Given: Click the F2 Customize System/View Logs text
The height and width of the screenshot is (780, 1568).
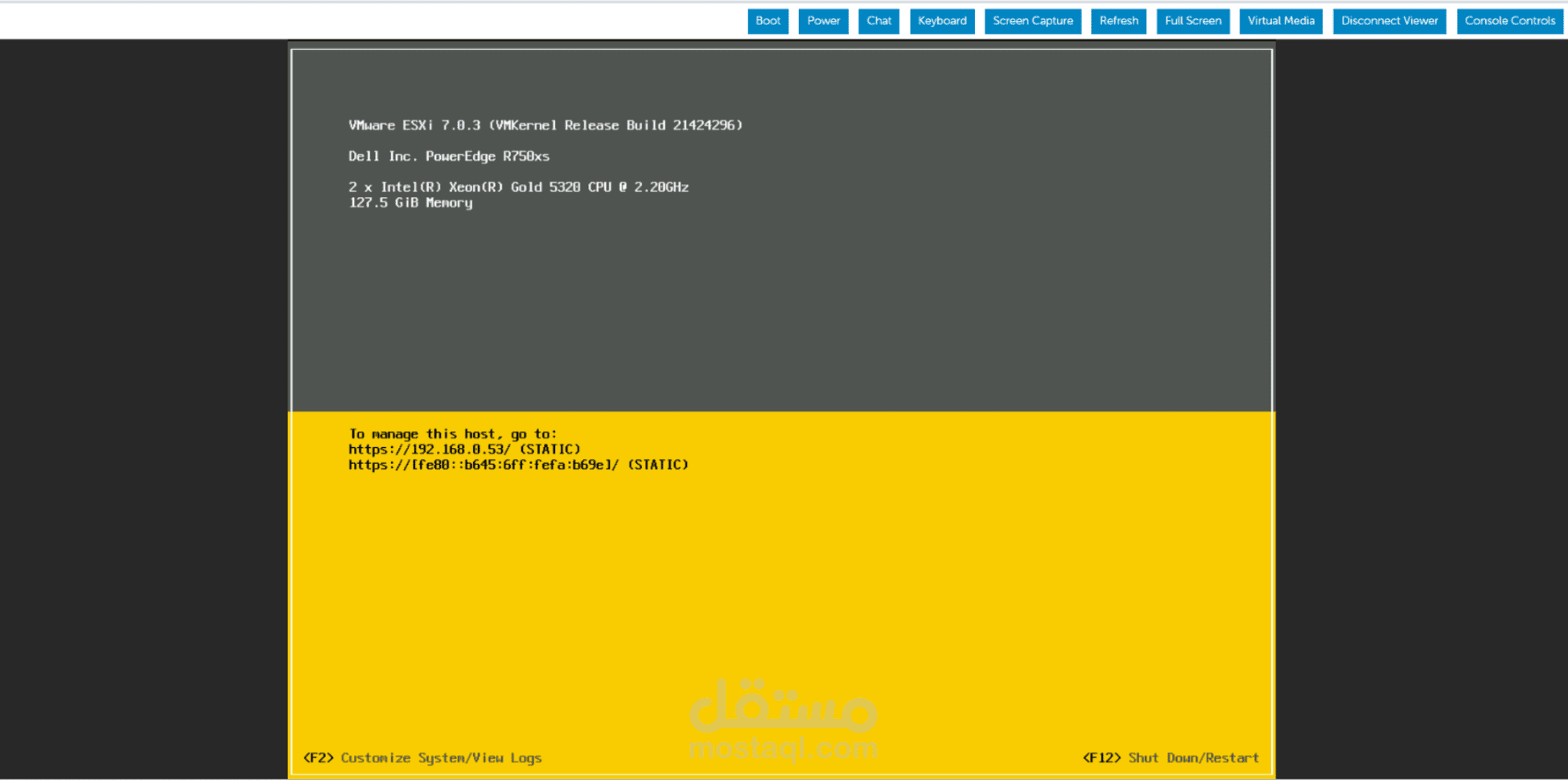Looking at the screenshot, I should [x=422, y=758].
